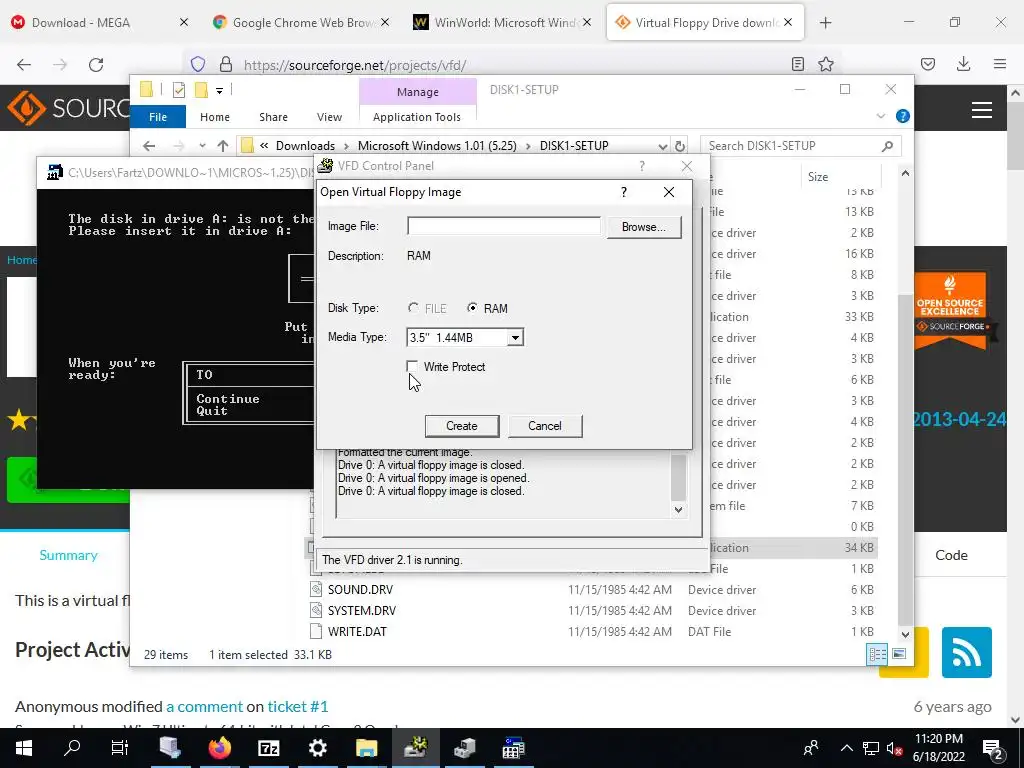Click the help question mark in Open Virtual Floppy Image
The height and width of the screenshot is (768, 1024).
(624, 192)
